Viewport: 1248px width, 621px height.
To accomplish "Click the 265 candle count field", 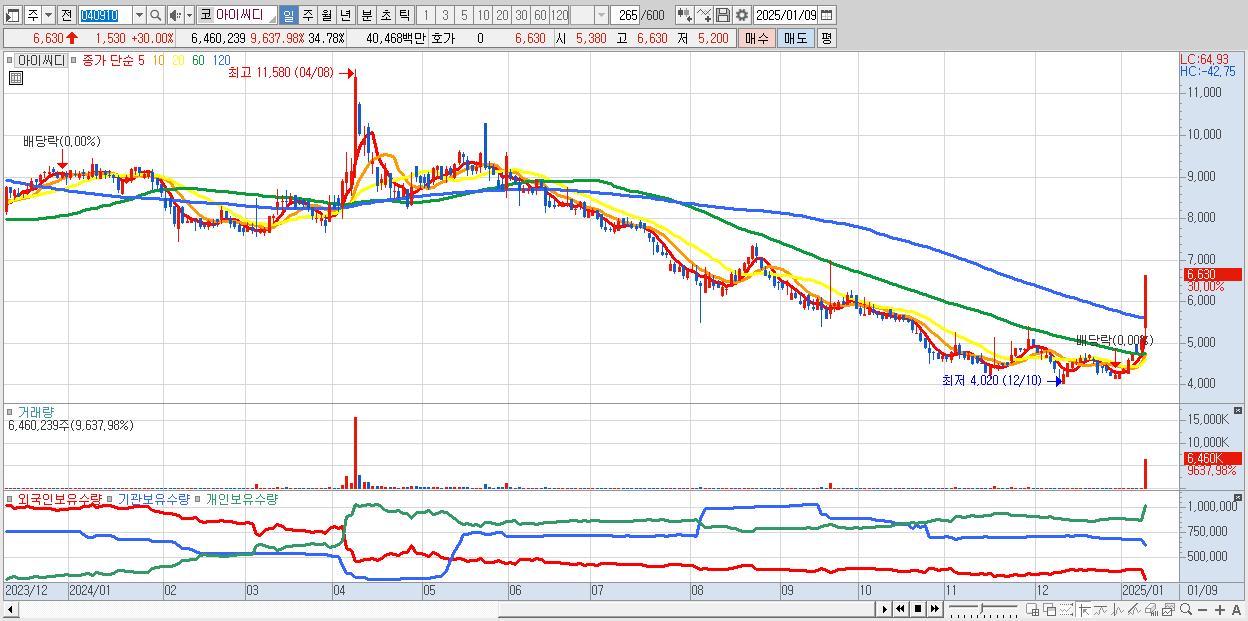I will 626,15.
